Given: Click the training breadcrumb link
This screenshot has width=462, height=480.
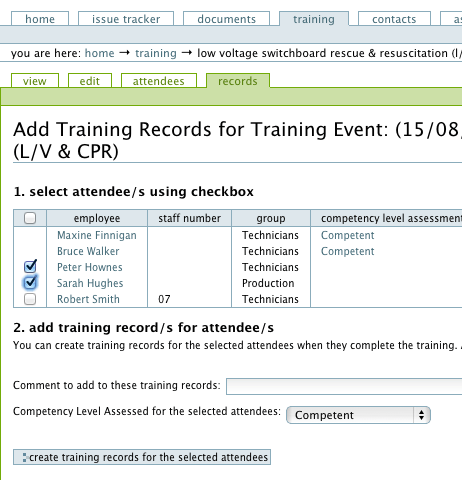Looking at the screenshot, I should 156,53.
